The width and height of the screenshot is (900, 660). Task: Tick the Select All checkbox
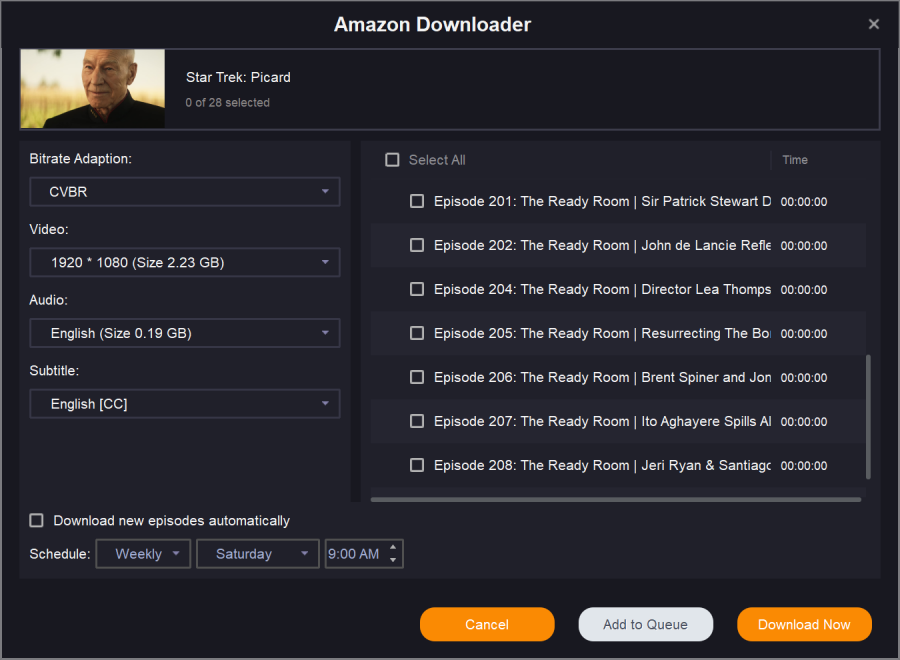(x=392, y=160)
